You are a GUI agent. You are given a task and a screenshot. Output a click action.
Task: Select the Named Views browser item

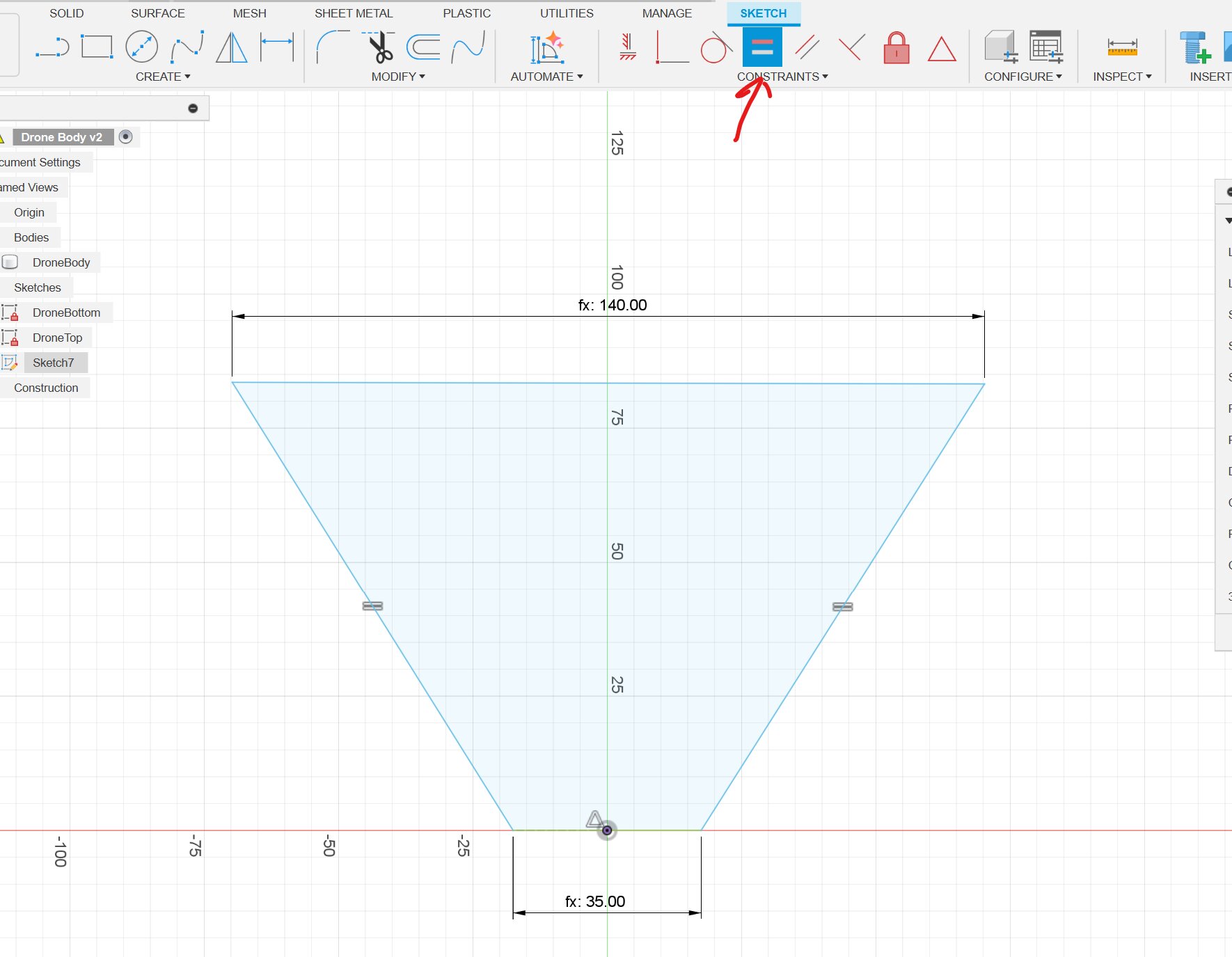click(x=29, y=187)
